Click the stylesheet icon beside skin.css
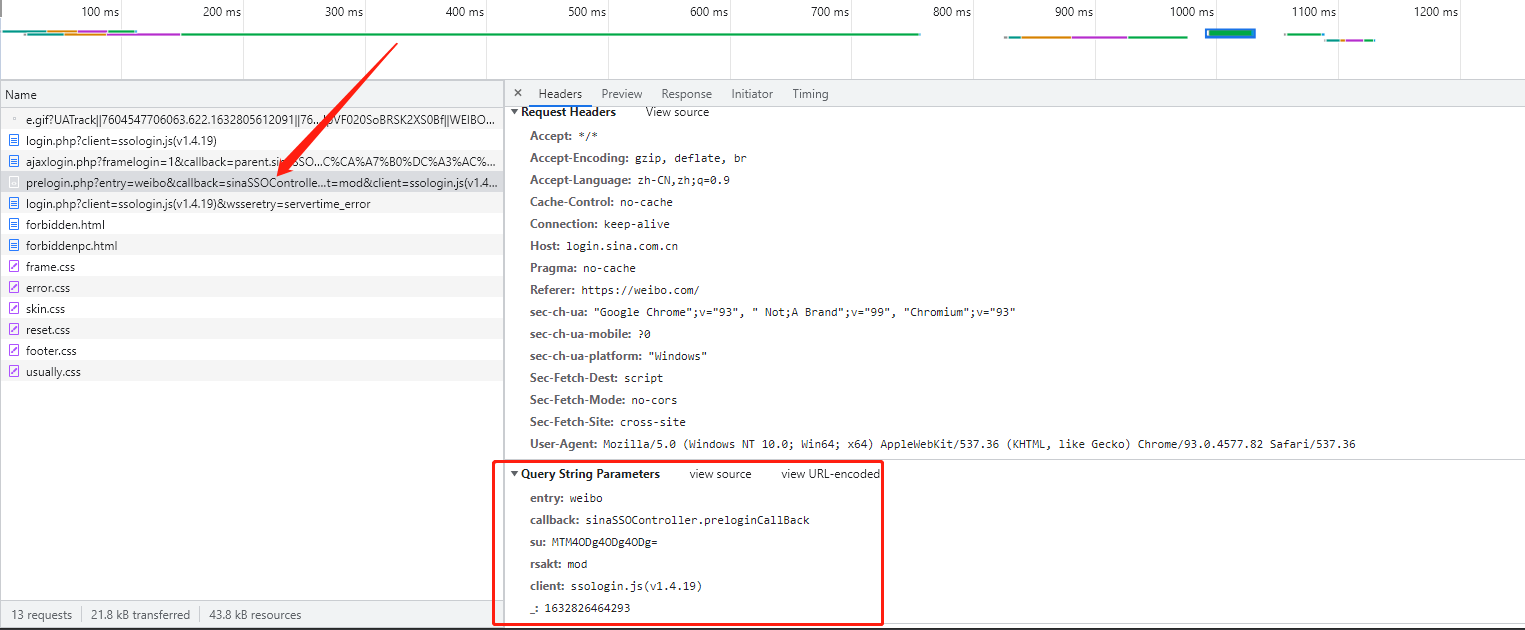Image resolution: width=1525 pixels, height=630 pixels. 14,308
